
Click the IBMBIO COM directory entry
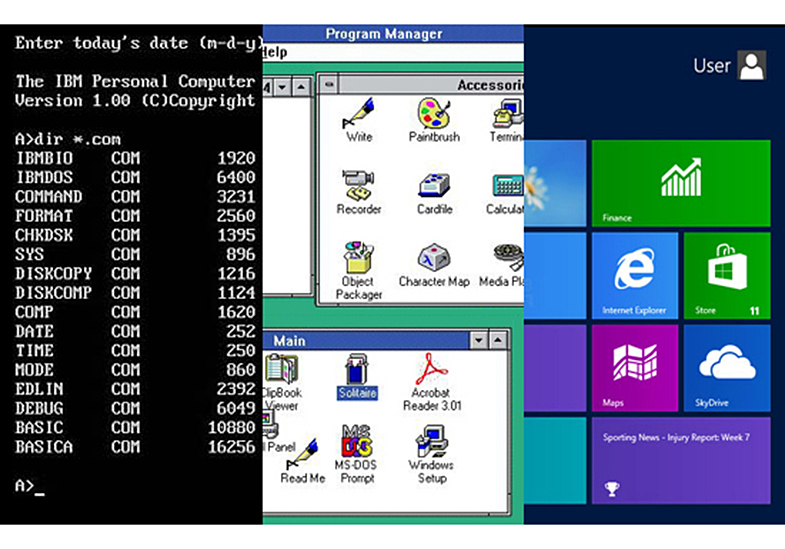(135, 158)
